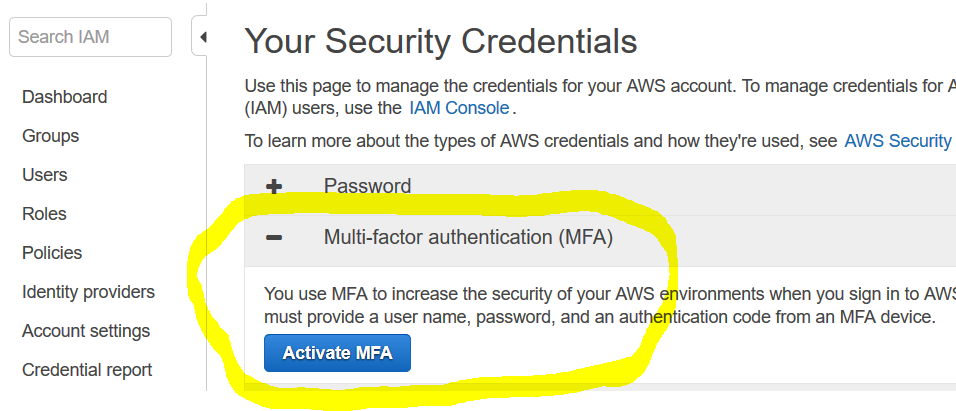
Task: Click the intro text about managing credentials
Action: tap(600, 87)
